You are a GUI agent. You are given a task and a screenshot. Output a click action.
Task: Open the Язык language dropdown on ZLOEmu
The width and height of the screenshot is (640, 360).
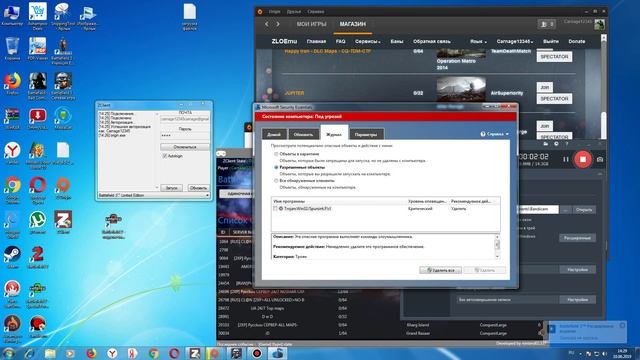[478, 41]
